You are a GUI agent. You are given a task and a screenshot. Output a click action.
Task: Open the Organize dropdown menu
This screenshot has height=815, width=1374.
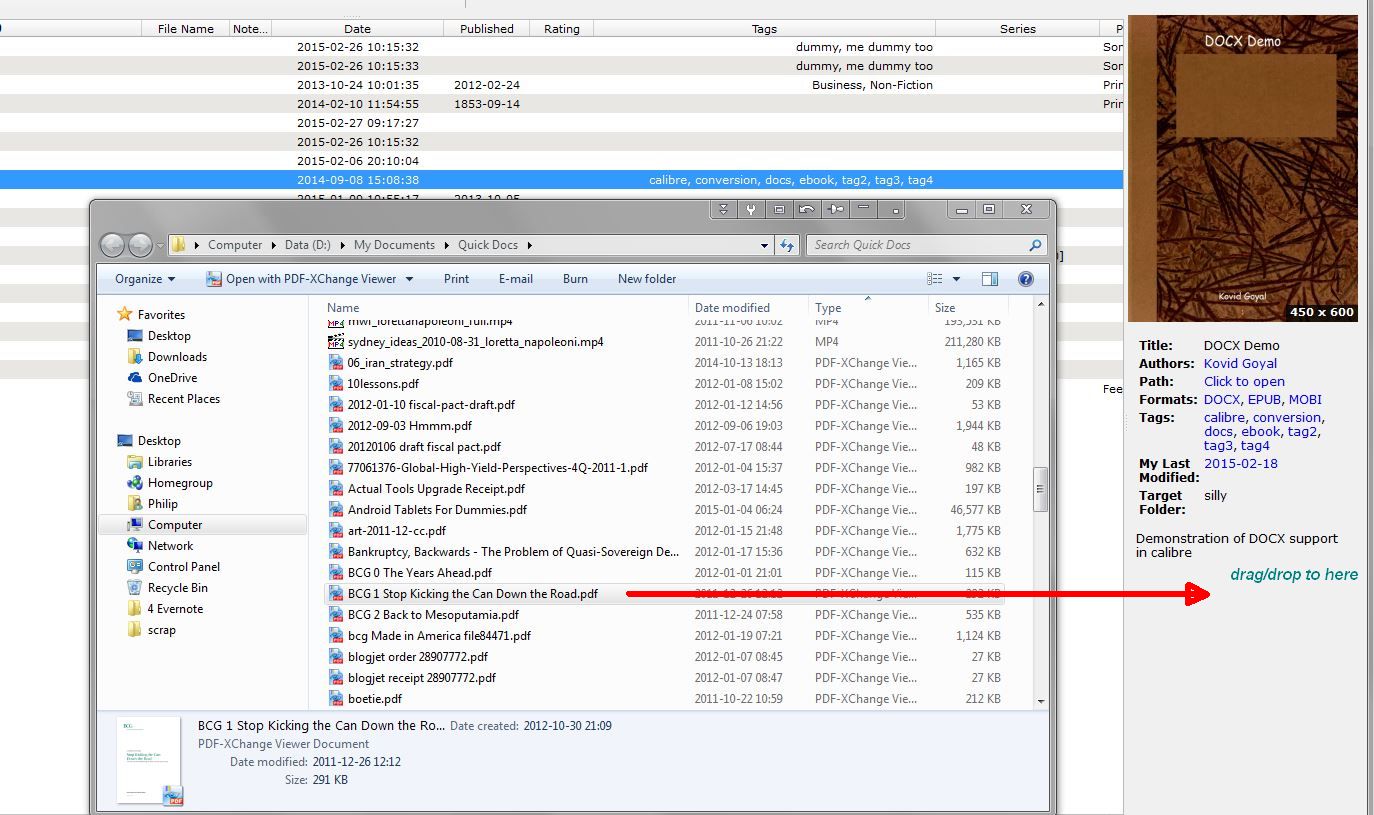(145, 279)
